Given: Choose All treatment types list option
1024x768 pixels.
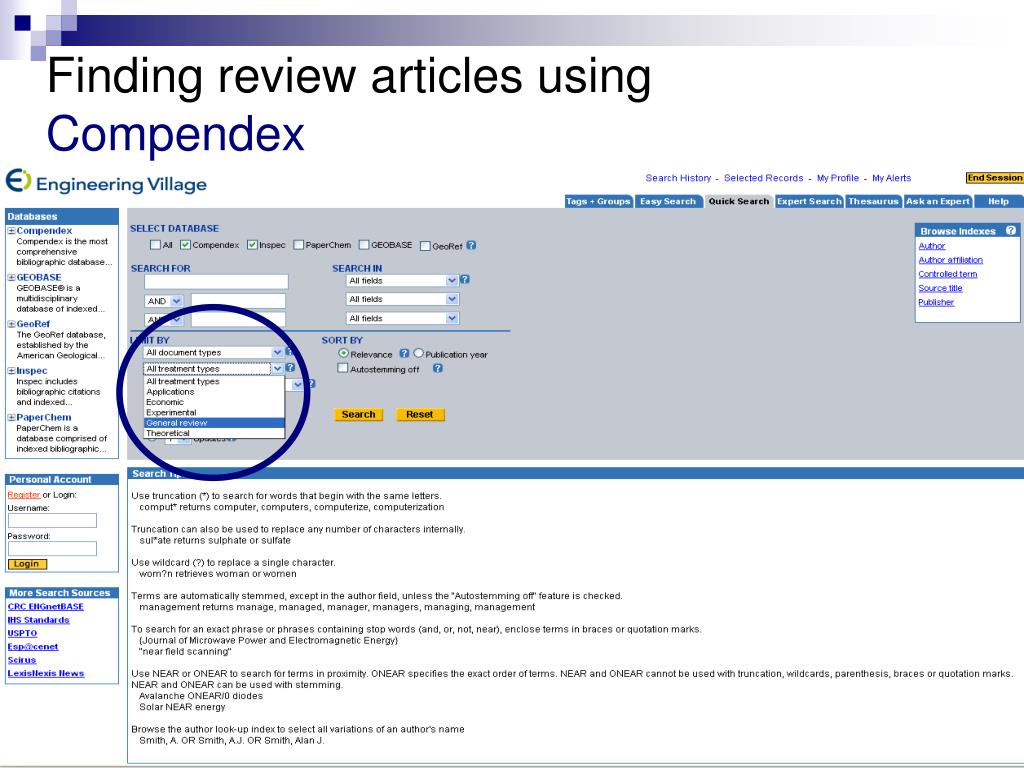Looking at the screenshot, I should pos(214,381).
